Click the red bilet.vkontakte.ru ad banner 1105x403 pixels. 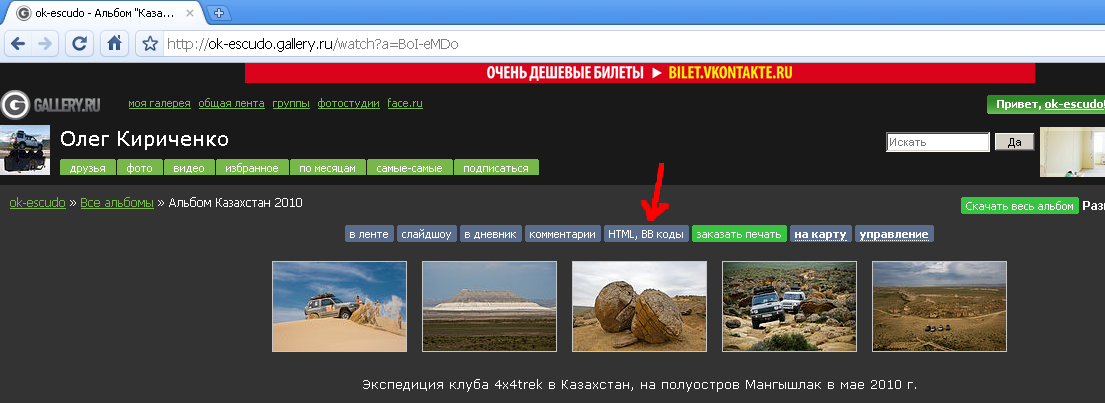coord(640,73)
